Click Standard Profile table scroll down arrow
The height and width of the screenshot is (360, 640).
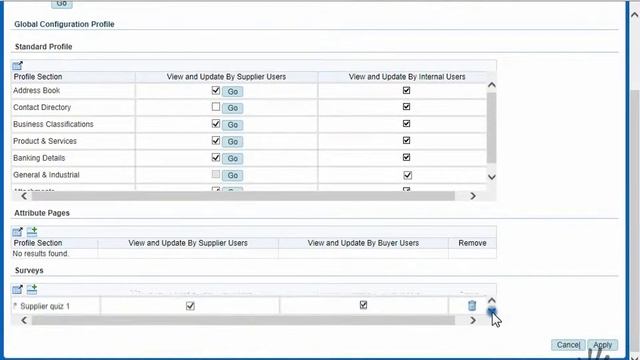pyautogui.click(x=492, y=177)
